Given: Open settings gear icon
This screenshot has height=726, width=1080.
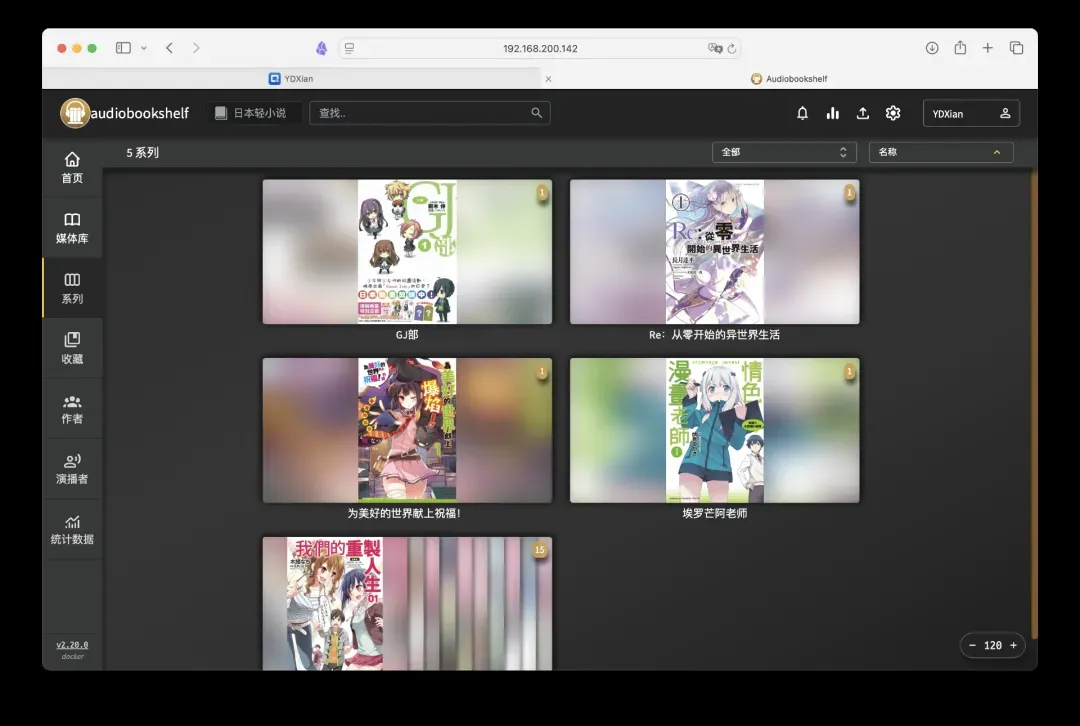Looking at the screenshot, I should (893, 113).
